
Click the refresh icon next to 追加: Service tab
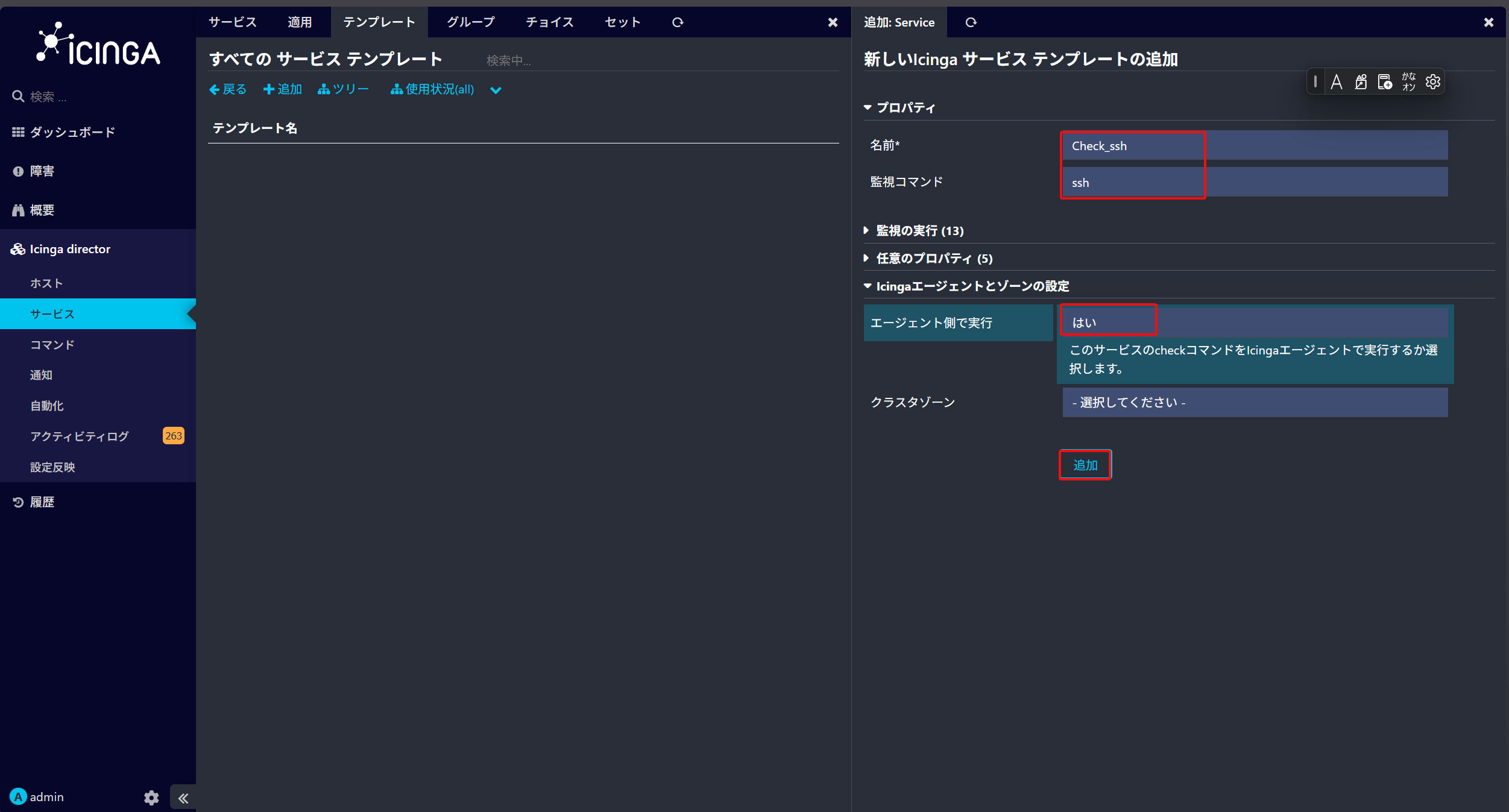[971, 22]
